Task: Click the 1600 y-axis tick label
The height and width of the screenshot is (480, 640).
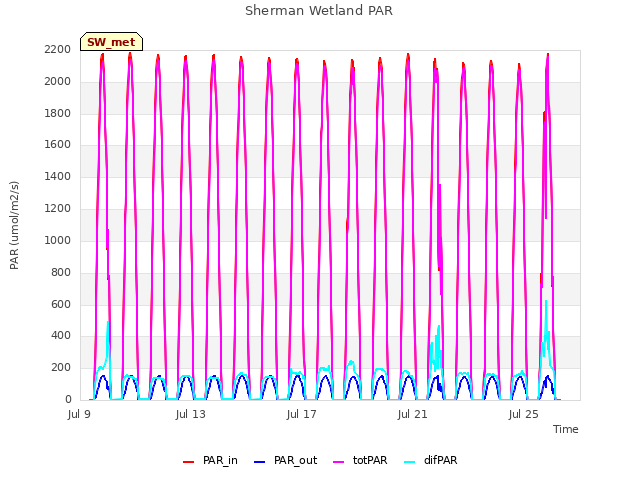Action: (x=58, y=144)
